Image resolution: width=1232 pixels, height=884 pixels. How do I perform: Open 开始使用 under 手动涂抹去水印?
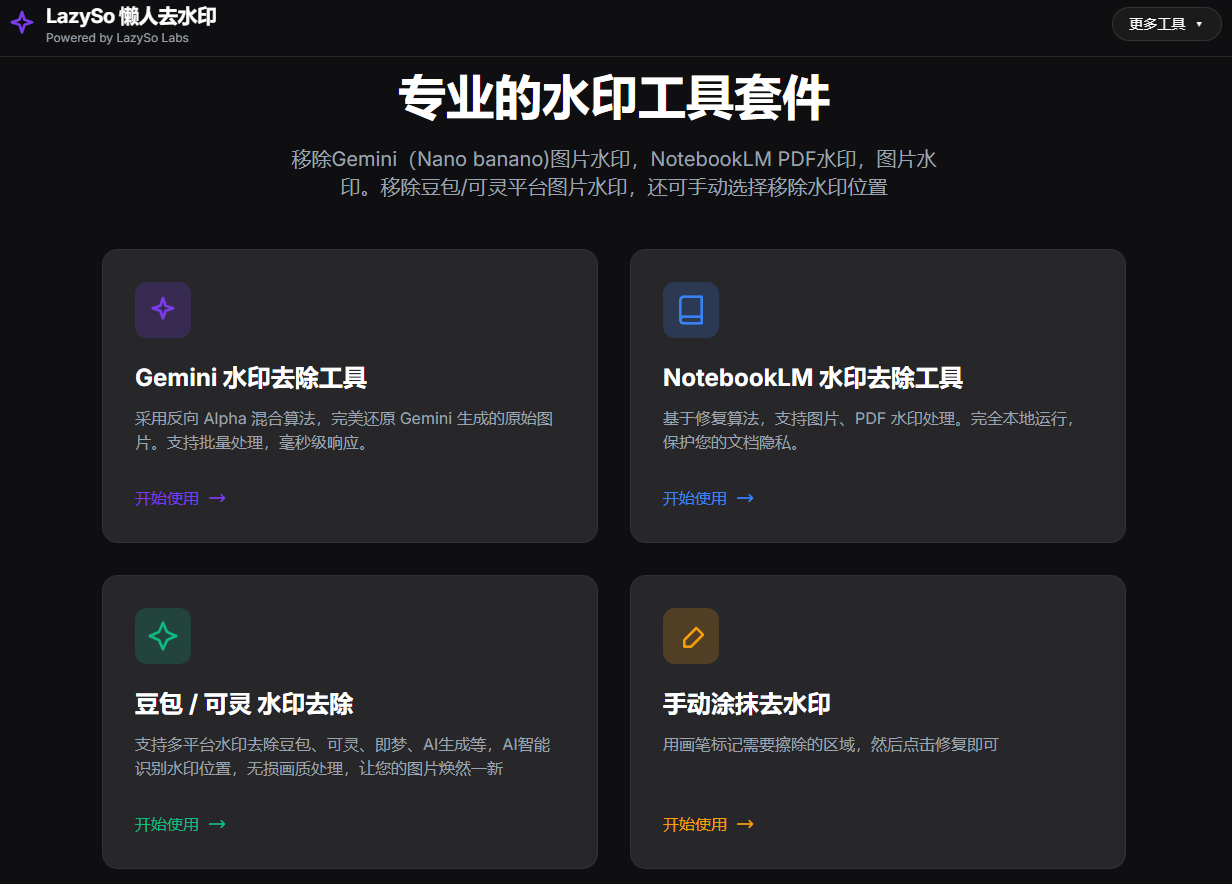693,824
